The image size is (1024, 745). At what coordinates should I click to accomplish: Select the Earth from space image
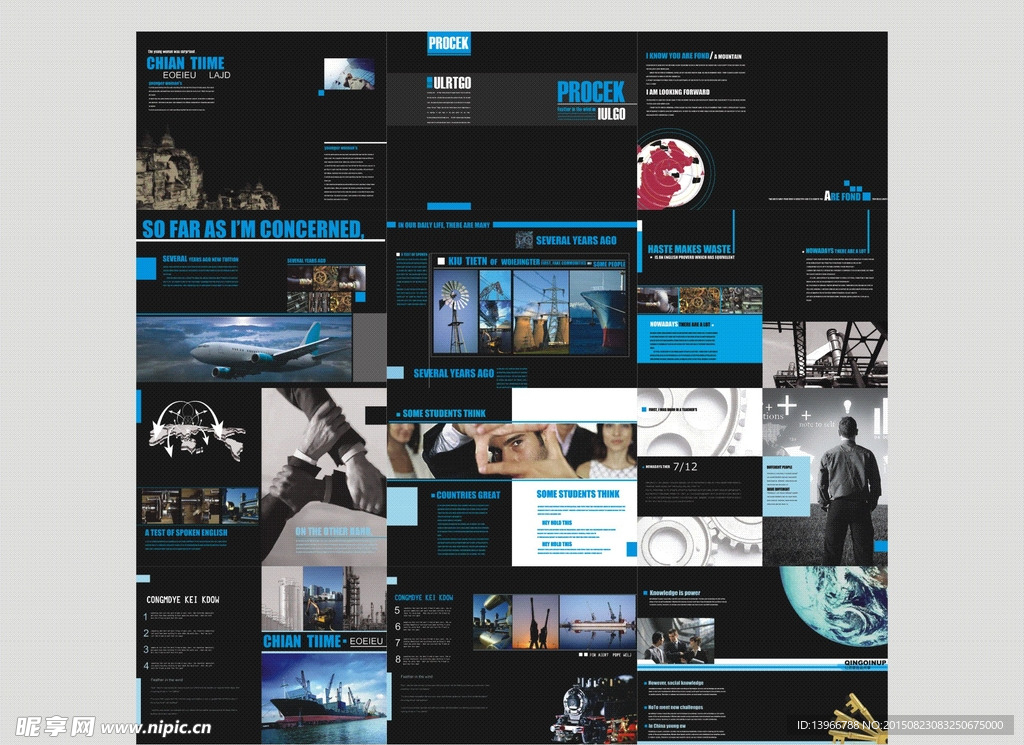coord(838,607)
